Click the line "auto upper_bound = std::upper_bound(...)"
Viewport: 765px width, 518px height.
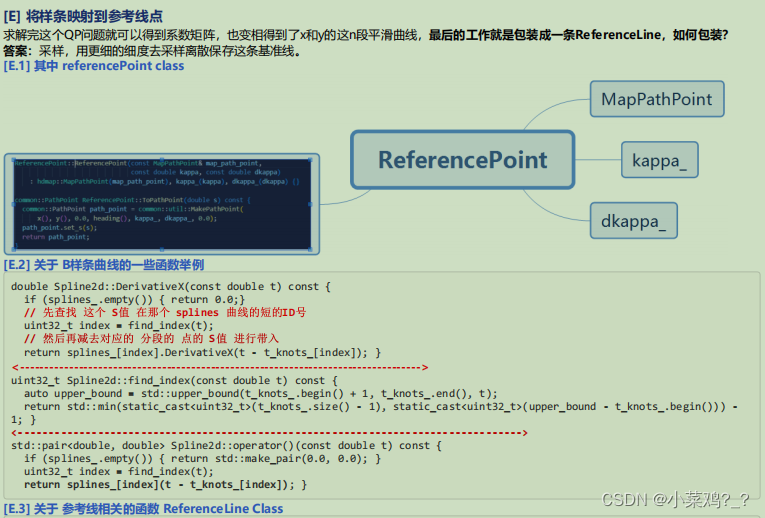coord(261,394)
